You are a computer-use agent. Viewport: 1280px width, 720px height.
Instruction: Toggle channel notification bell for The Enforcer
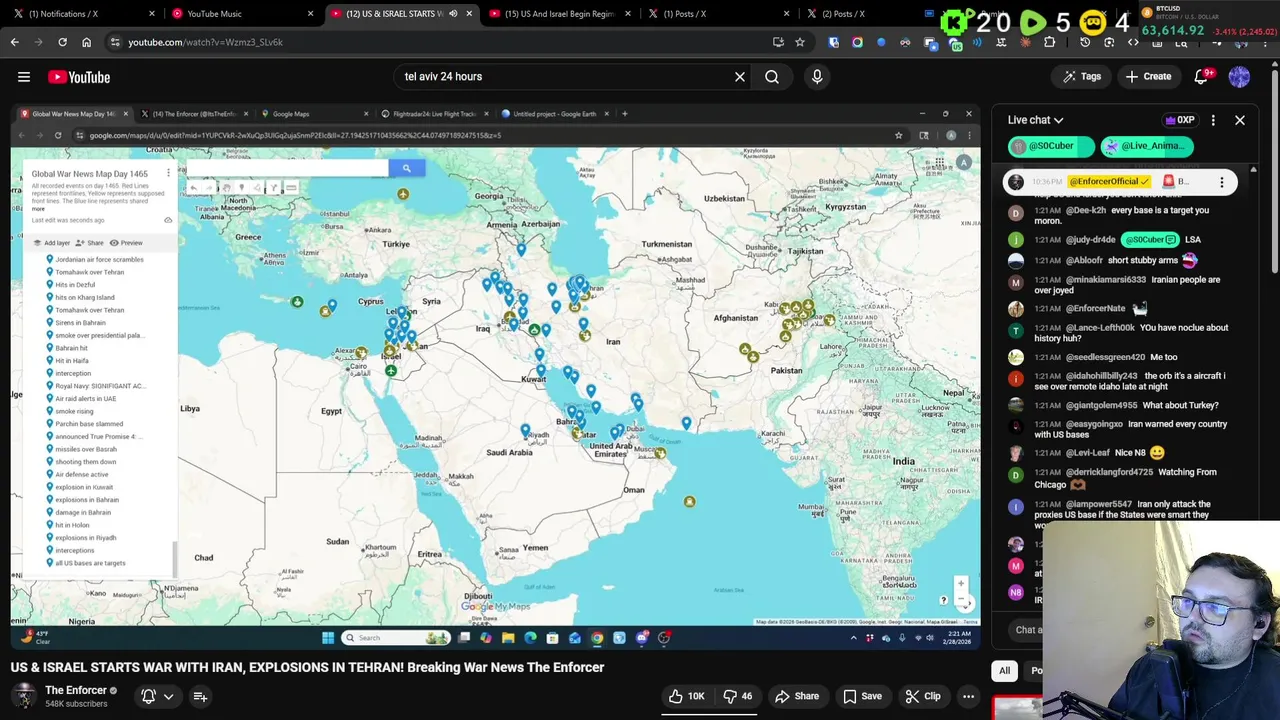point(148,696)
